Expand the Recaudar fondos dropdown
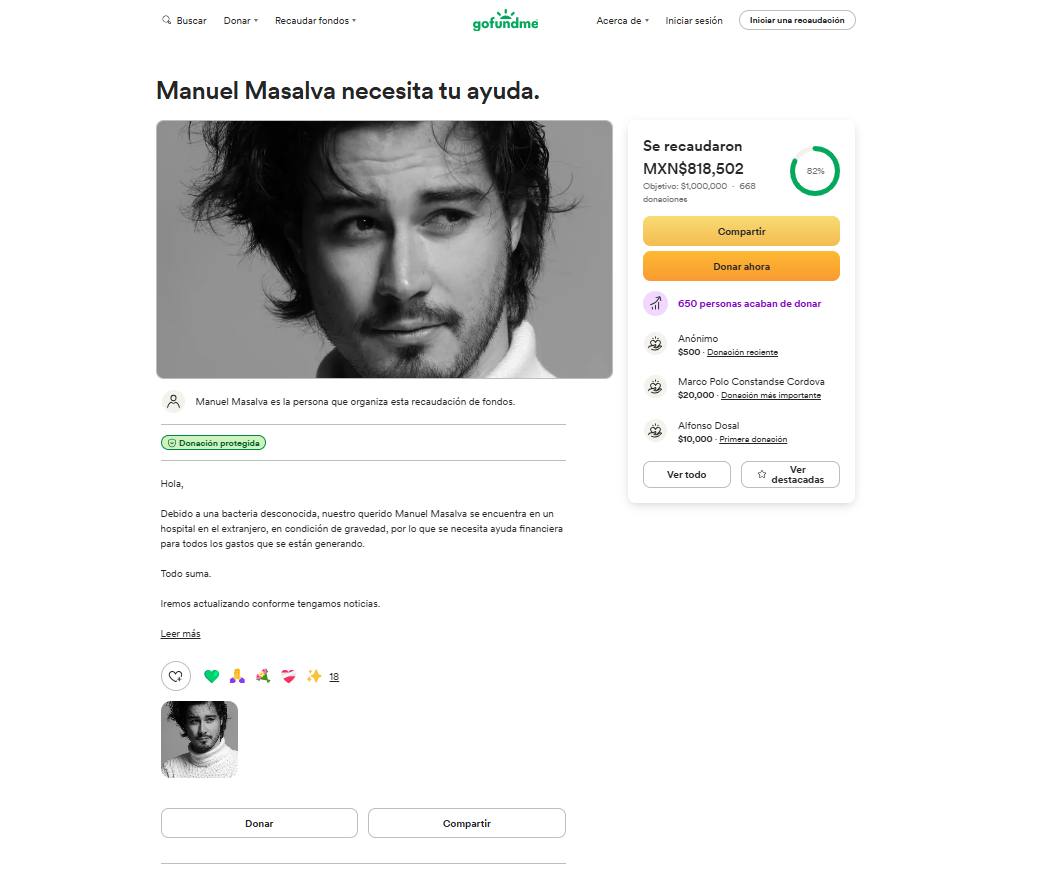 315,21
